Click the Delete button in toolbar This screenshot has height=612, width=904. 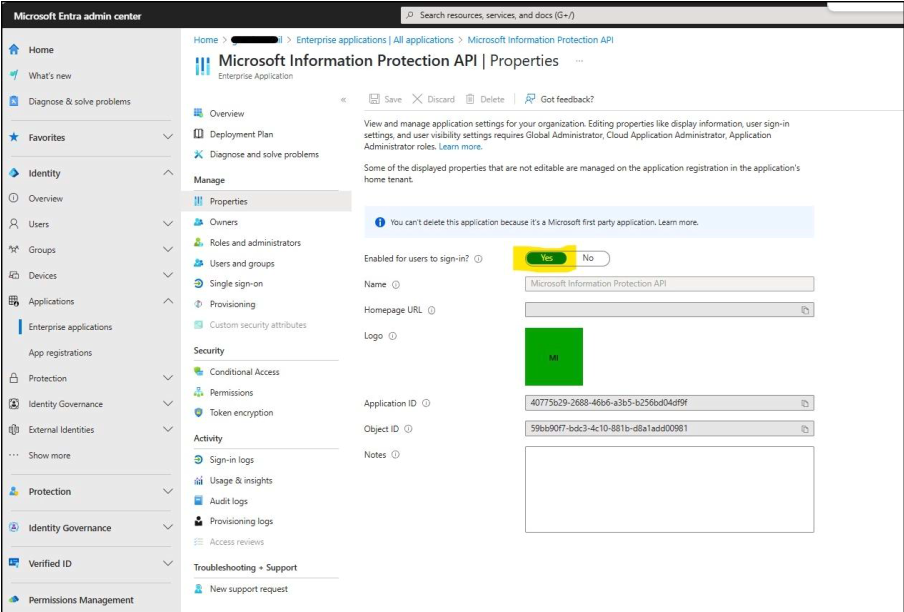pyautogui.click(x=484, y=99)
